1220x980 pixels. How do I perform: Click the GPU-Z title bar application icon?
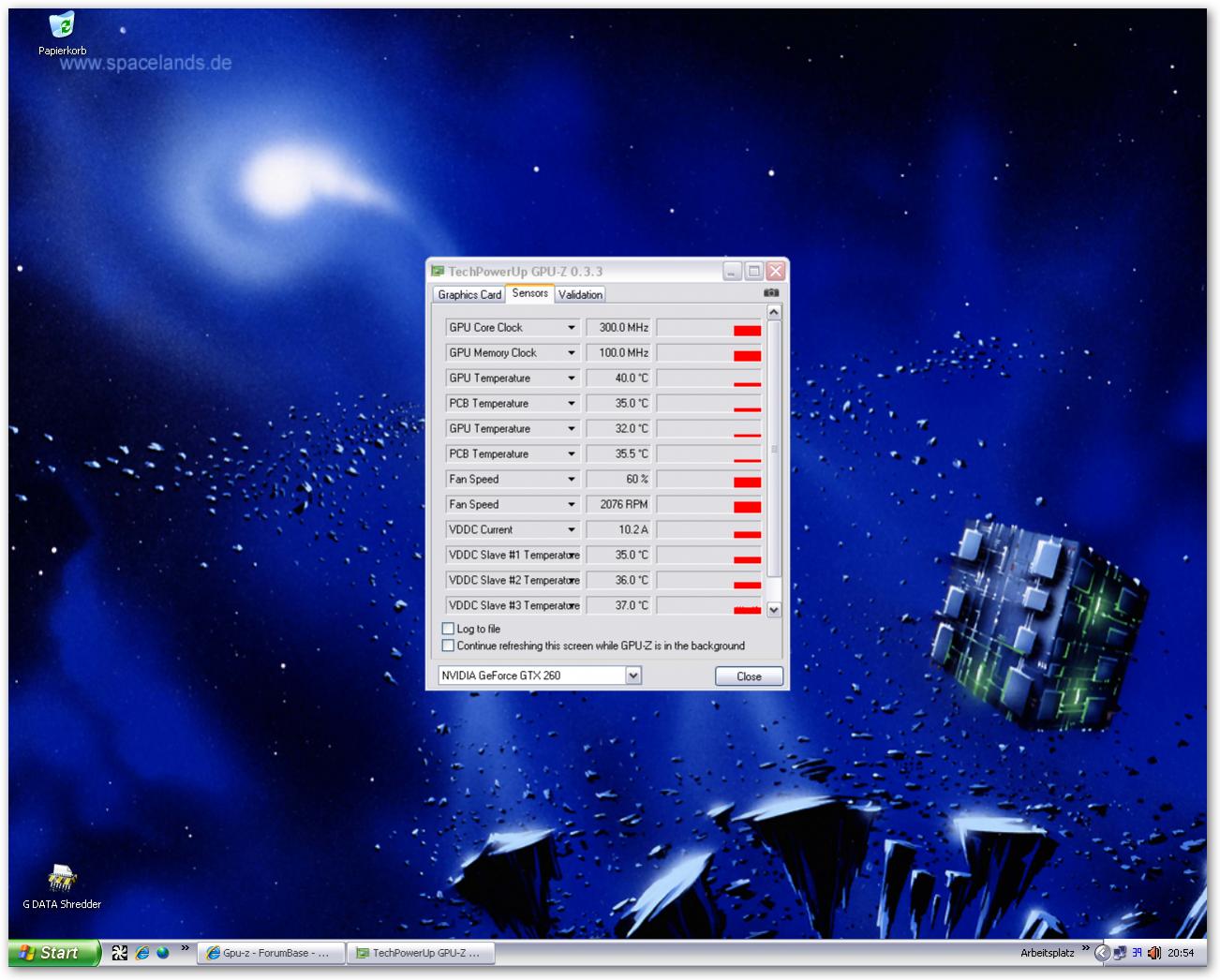click(x=438, y=271)
